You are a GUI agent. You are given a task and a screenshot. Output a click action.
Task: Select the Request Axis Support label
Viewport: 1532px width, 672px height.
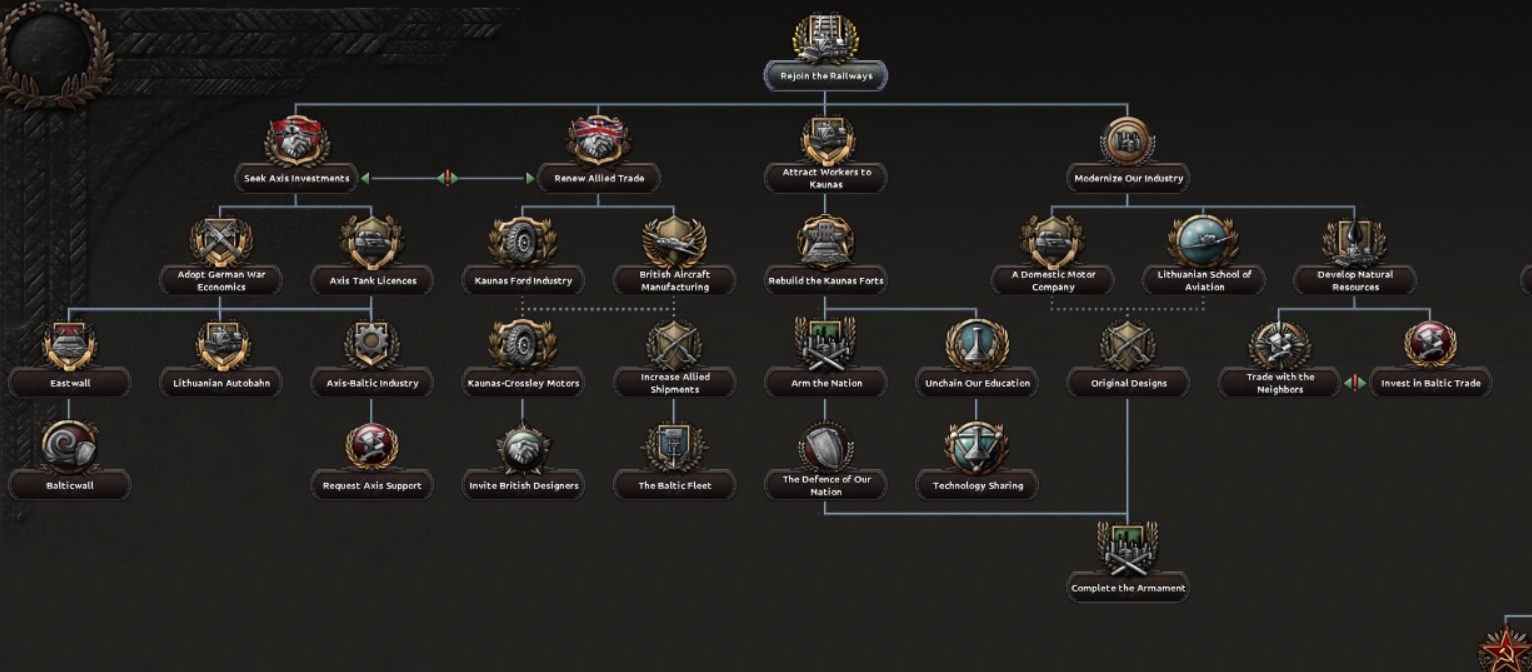click(x=372, y=486)
